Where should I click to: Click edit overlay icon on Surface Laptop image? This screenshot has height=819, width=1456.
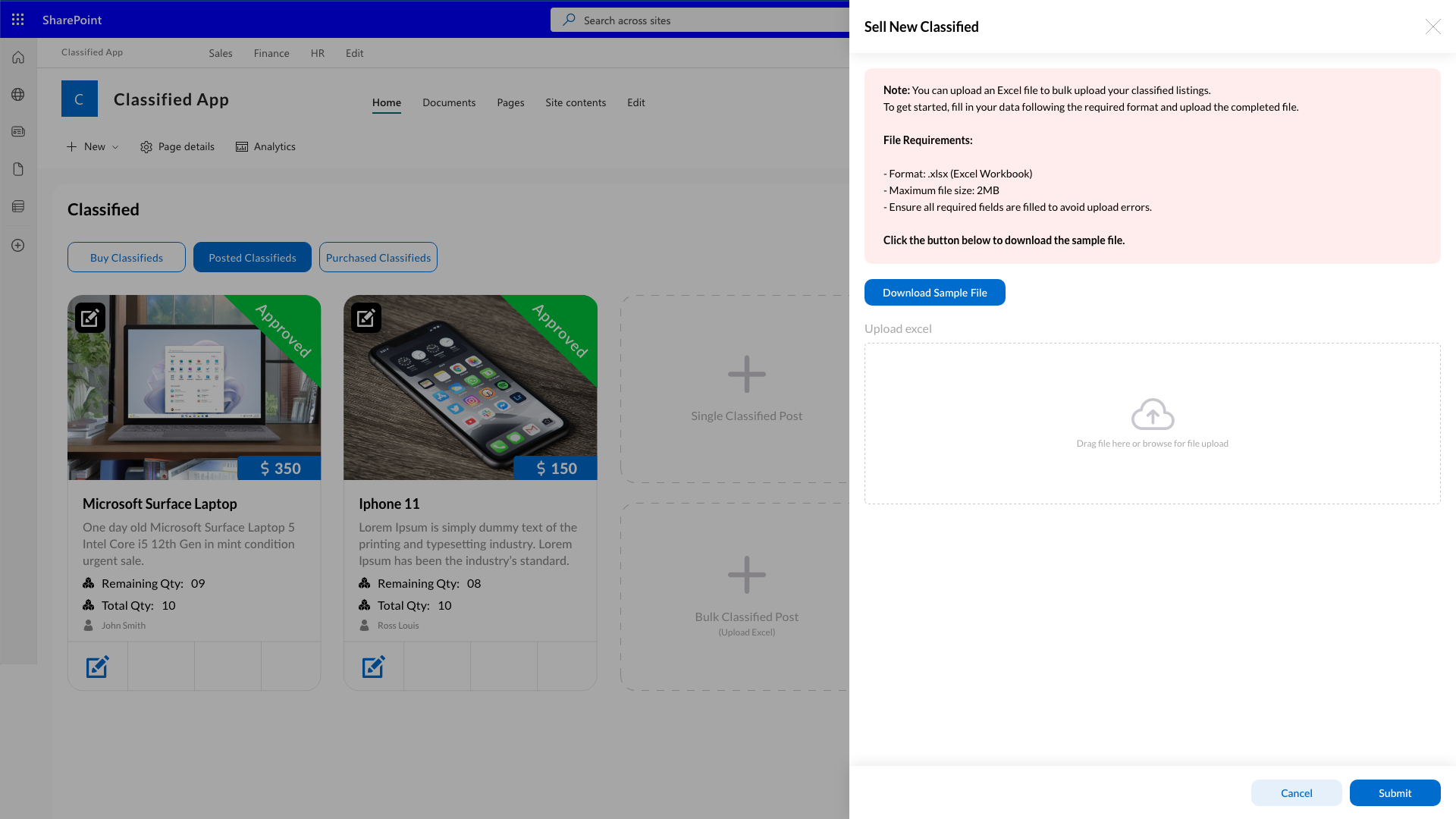tap(90, 318)
